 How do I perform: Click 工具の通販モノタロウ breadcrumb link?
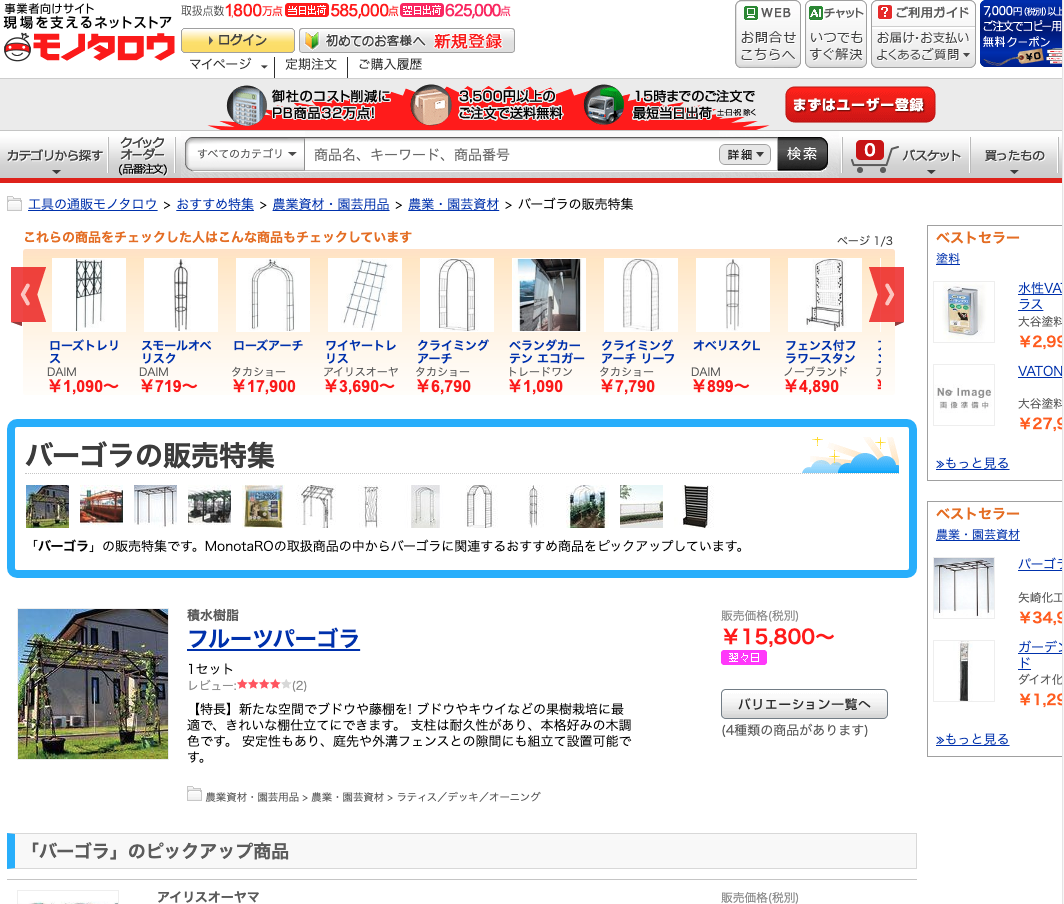(92, 204)
